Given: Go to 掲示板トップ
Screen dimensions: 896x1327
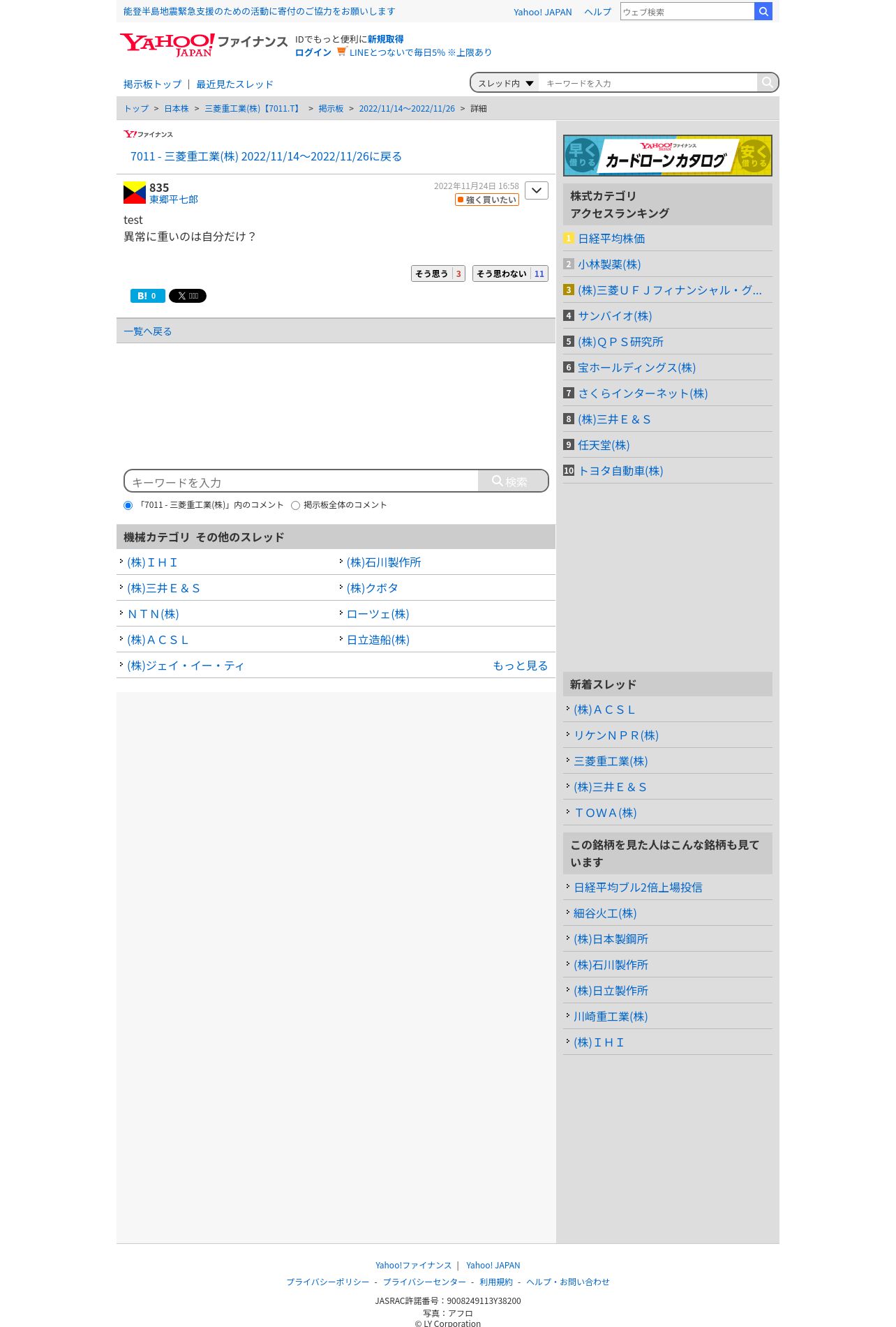Looking at the screenshot, I should (152, 84).
